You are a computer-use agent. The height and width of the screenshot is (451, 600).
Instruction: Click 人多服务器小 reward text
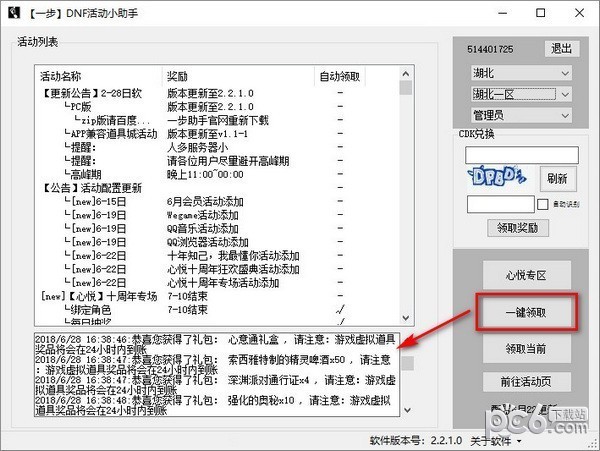tap(197, 147)
